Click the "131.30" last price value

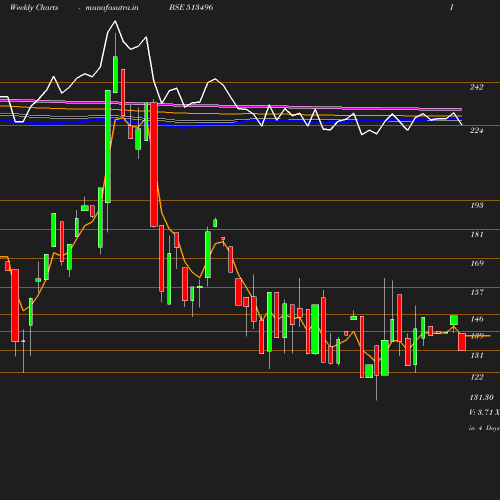[481, 397]
